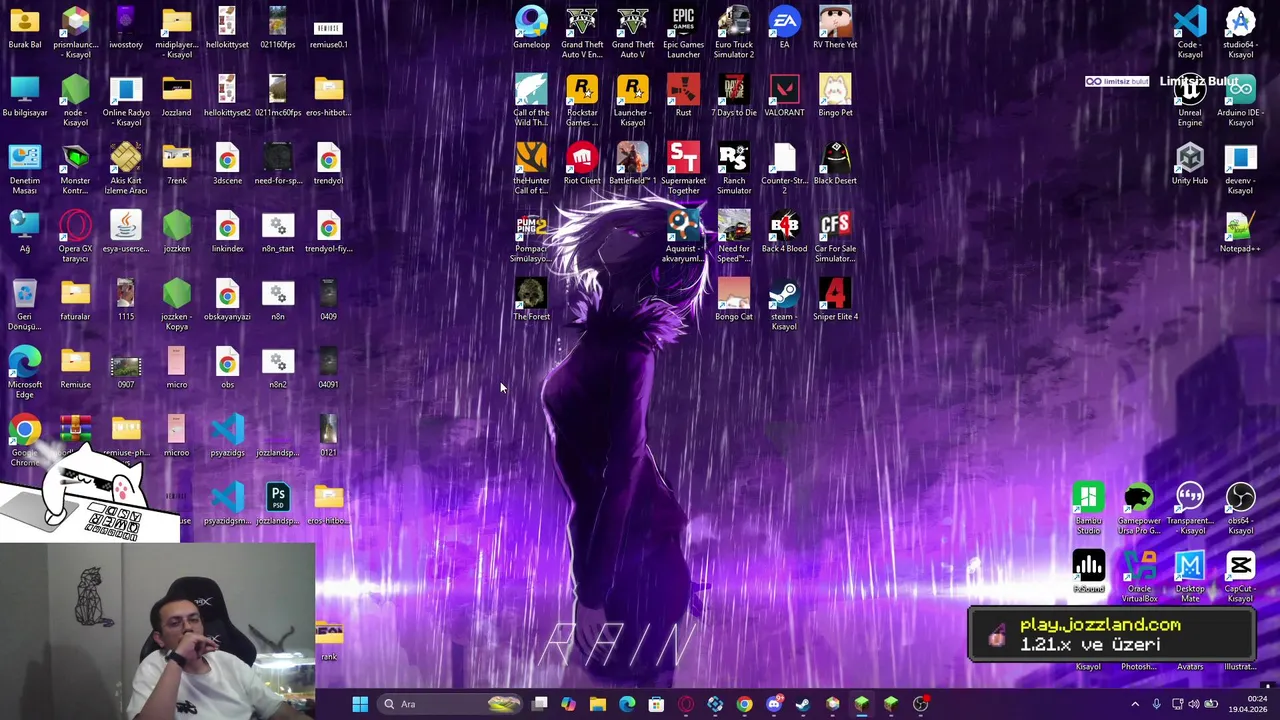Open the Code - Kısayol VS Code icon
This screenshot has width=1280, height=720.
(x=1189, y=32)
